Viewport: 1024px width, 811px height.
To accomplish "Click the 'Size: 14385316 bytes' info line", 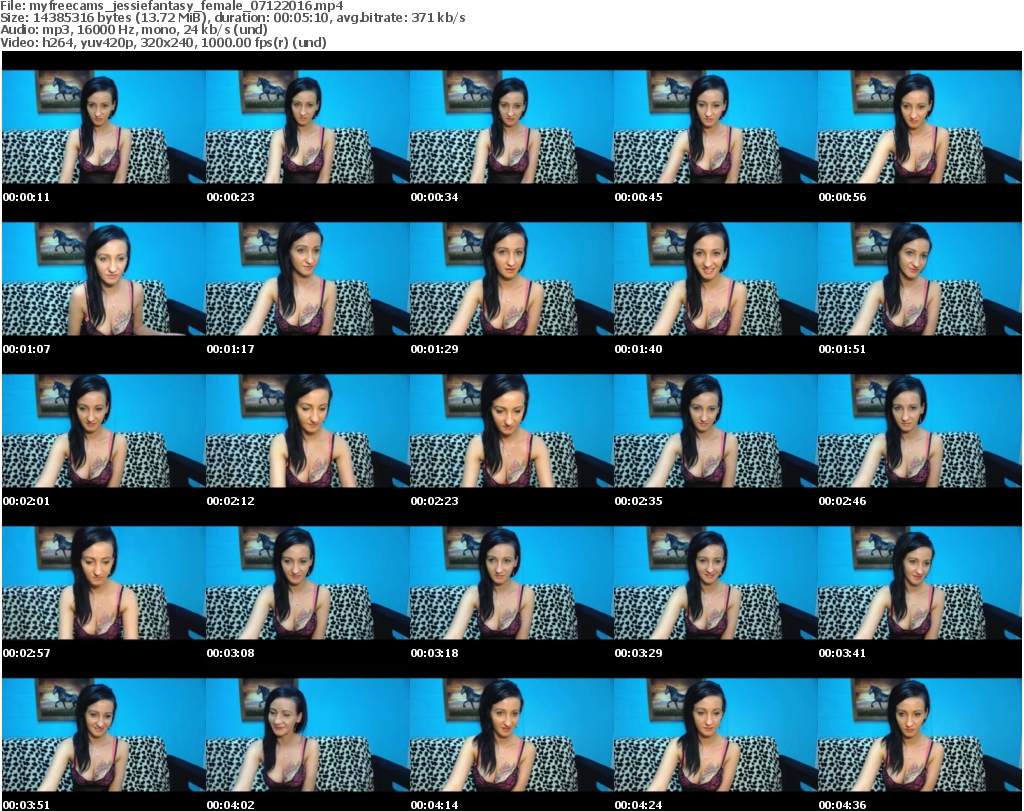I will click(232, 18).
